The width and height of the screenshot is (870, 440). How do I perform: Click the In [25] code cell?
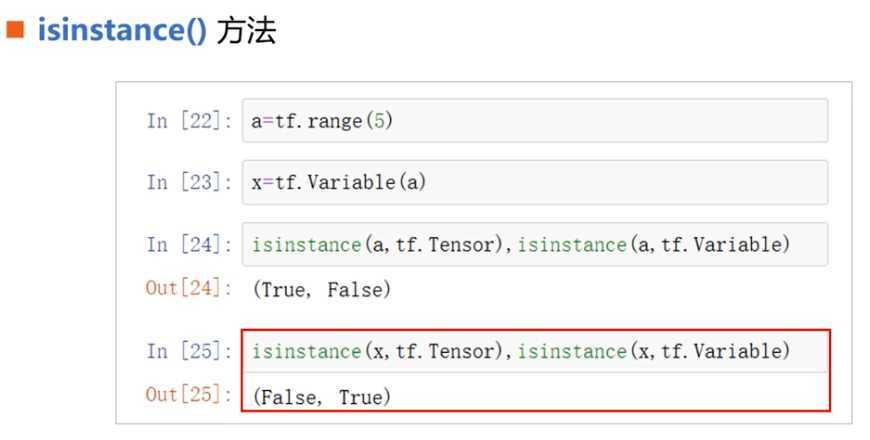point(535,351)
